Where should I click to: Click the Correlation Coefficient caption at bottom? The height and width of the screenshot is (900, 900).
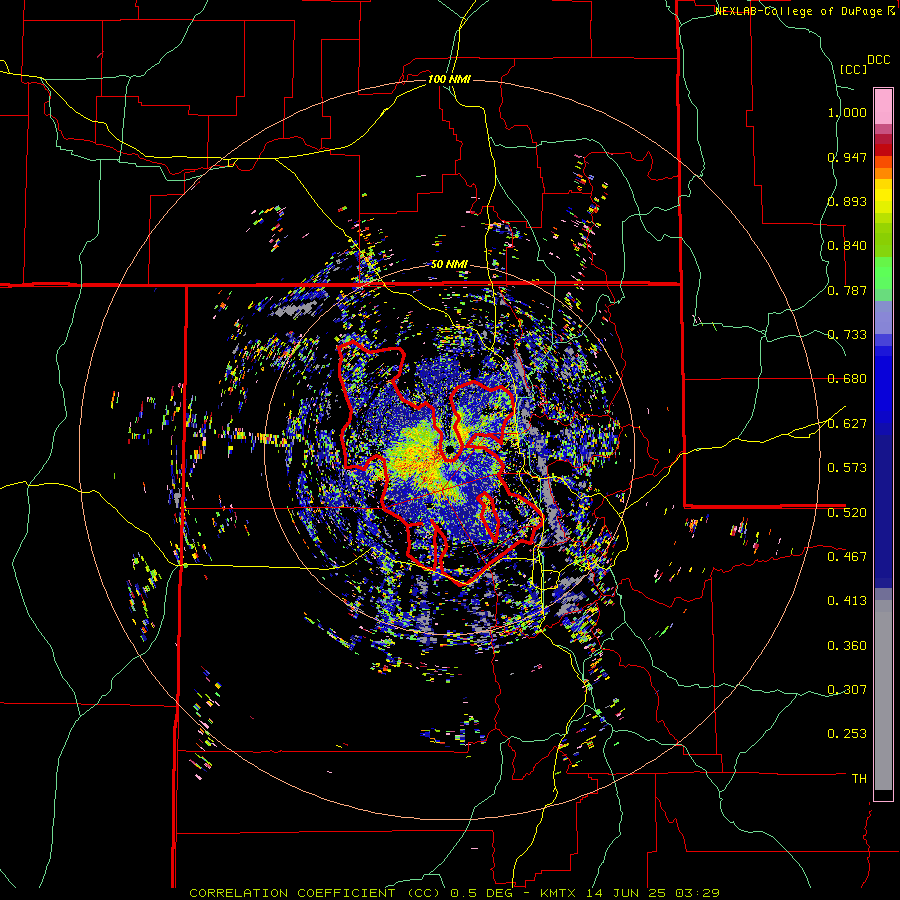coord(454,893)
